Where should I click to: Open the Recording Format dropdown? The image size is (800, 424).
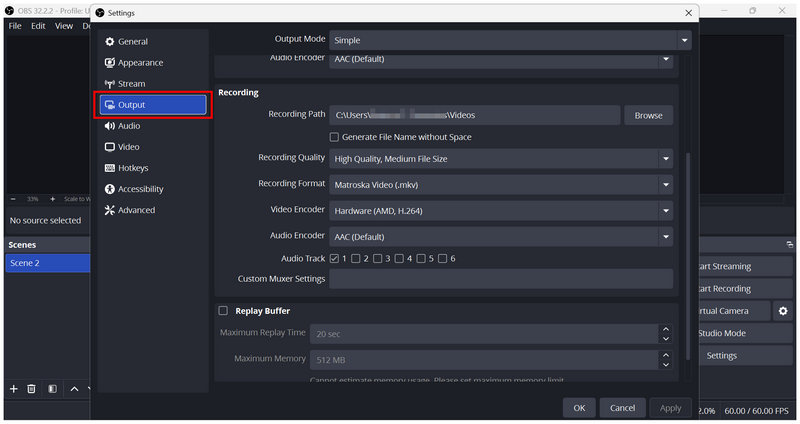[x=501, y=185]
